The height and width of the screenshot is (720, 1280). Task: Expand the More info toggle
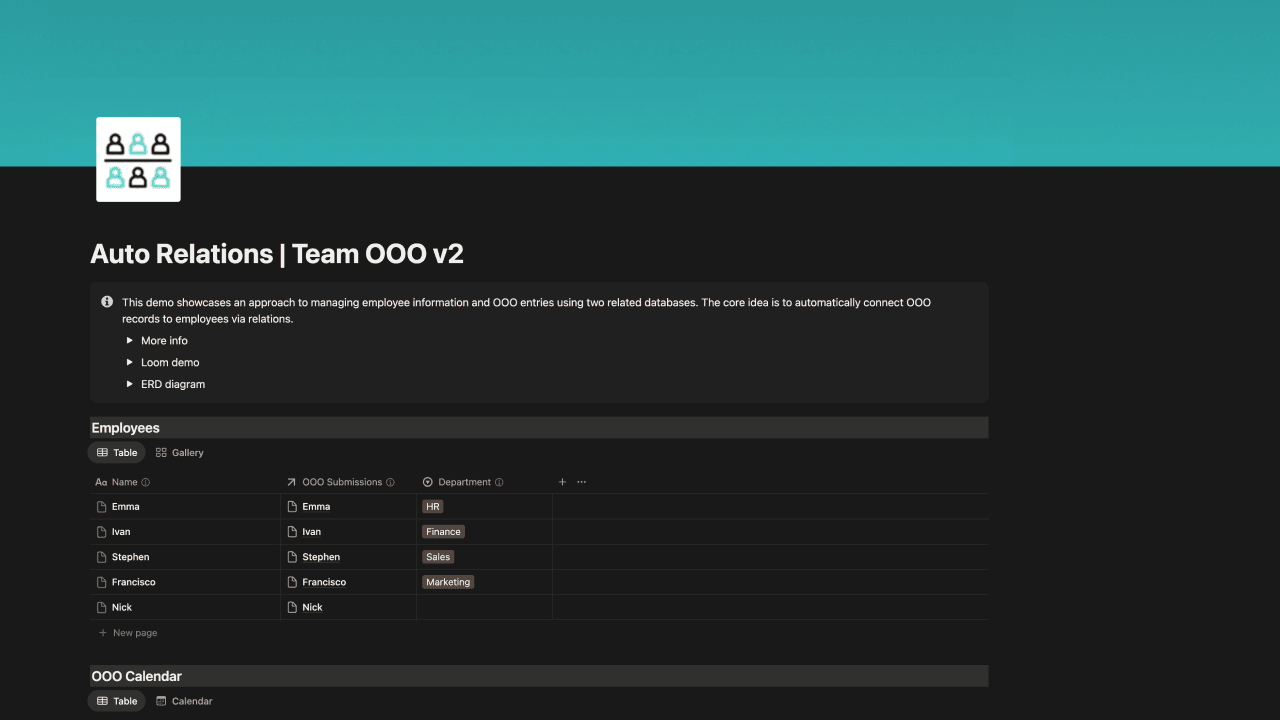(x=130, y=341)
